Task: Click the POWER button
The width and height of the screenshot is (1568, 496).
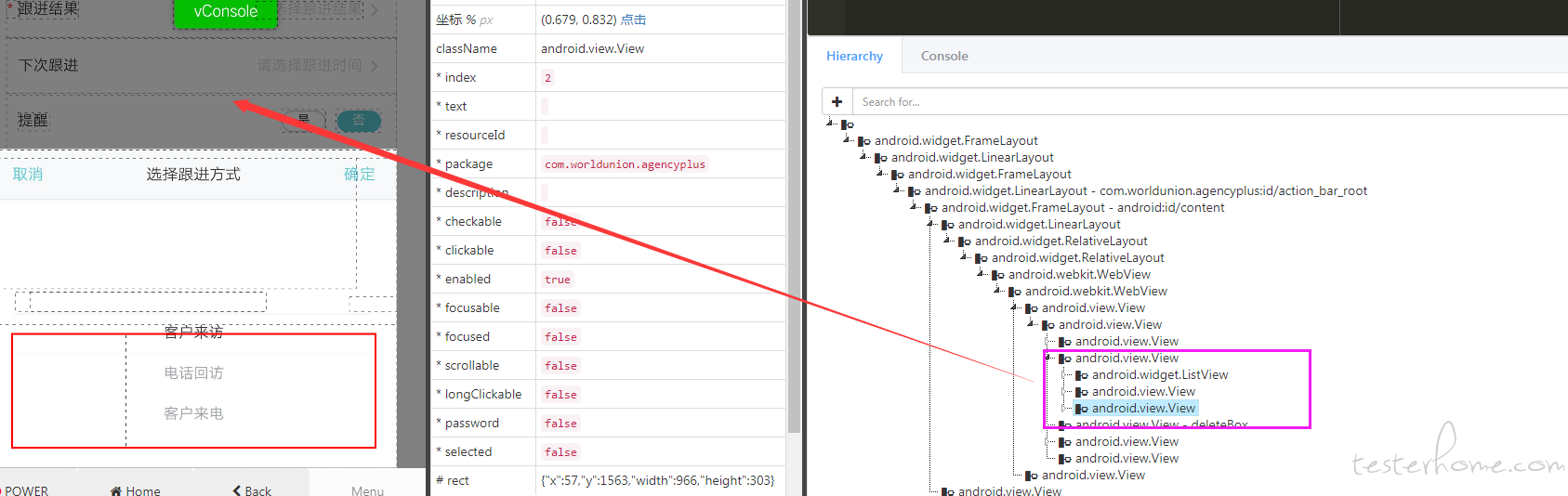Action: tap(26, 490)
